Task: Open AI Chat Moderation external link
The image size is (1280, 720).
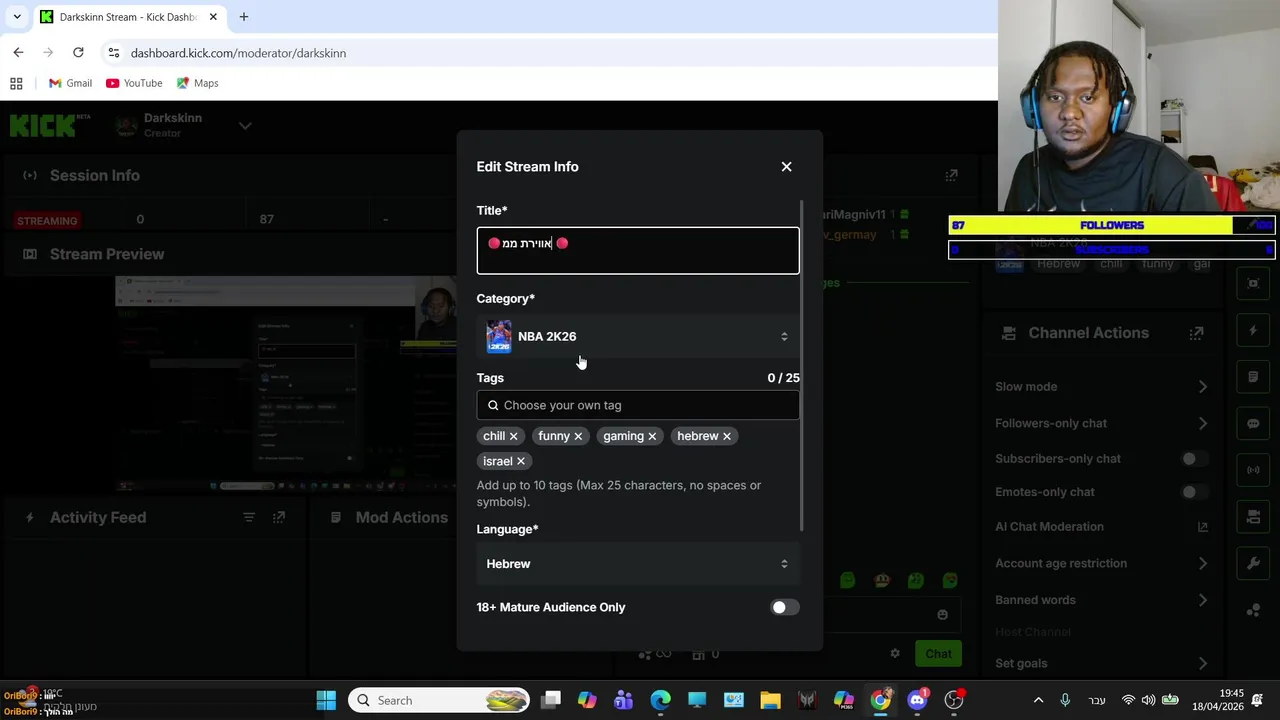Action: click(x=1202, y=527)
